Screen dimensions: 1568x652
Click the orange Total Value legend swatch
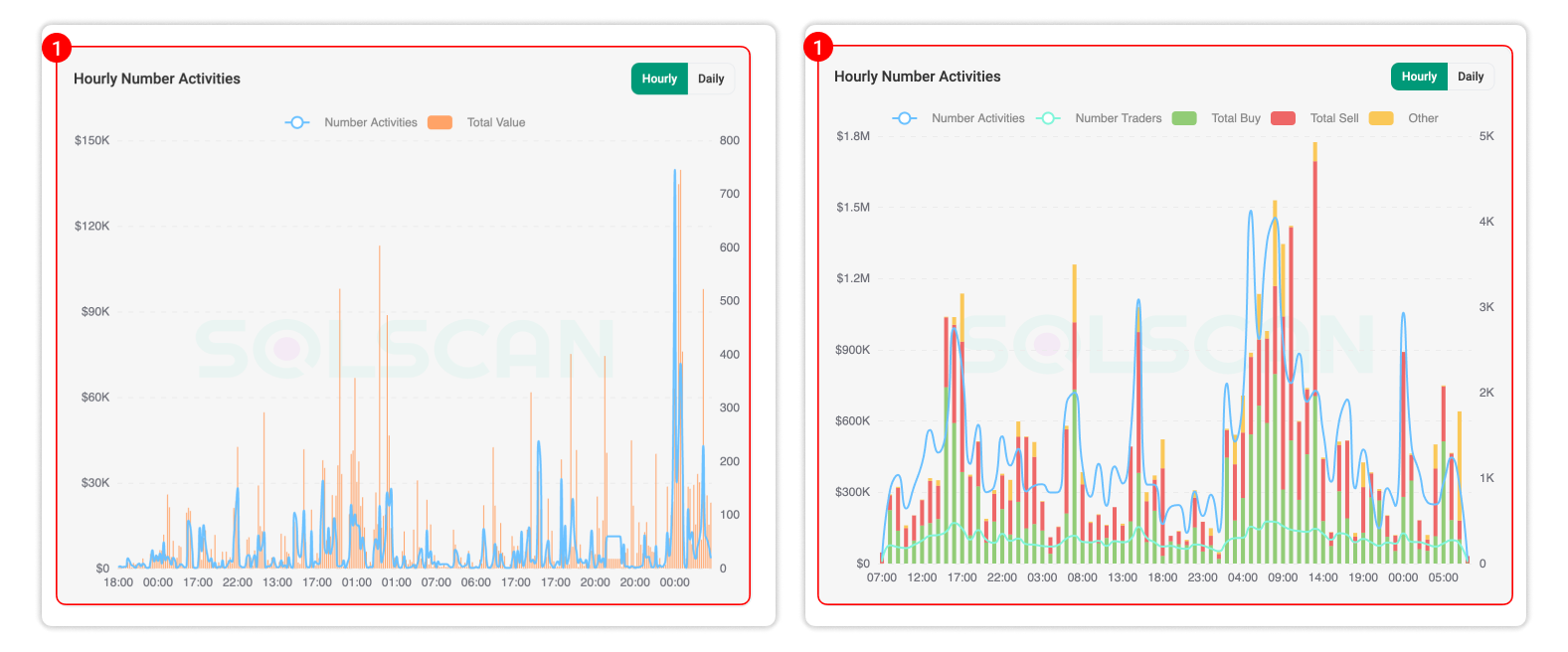439,122
